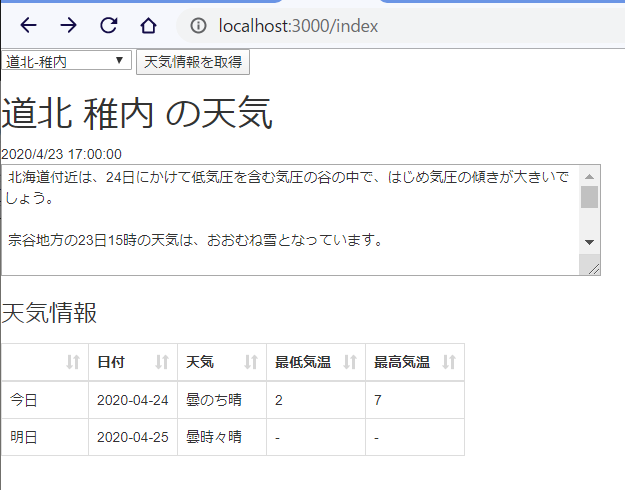Click scroll-up arrow of forecast textarea
Image resolution: width=625 pixels, height=490 pixels.
pyautogui.click(x=590, y=176)
